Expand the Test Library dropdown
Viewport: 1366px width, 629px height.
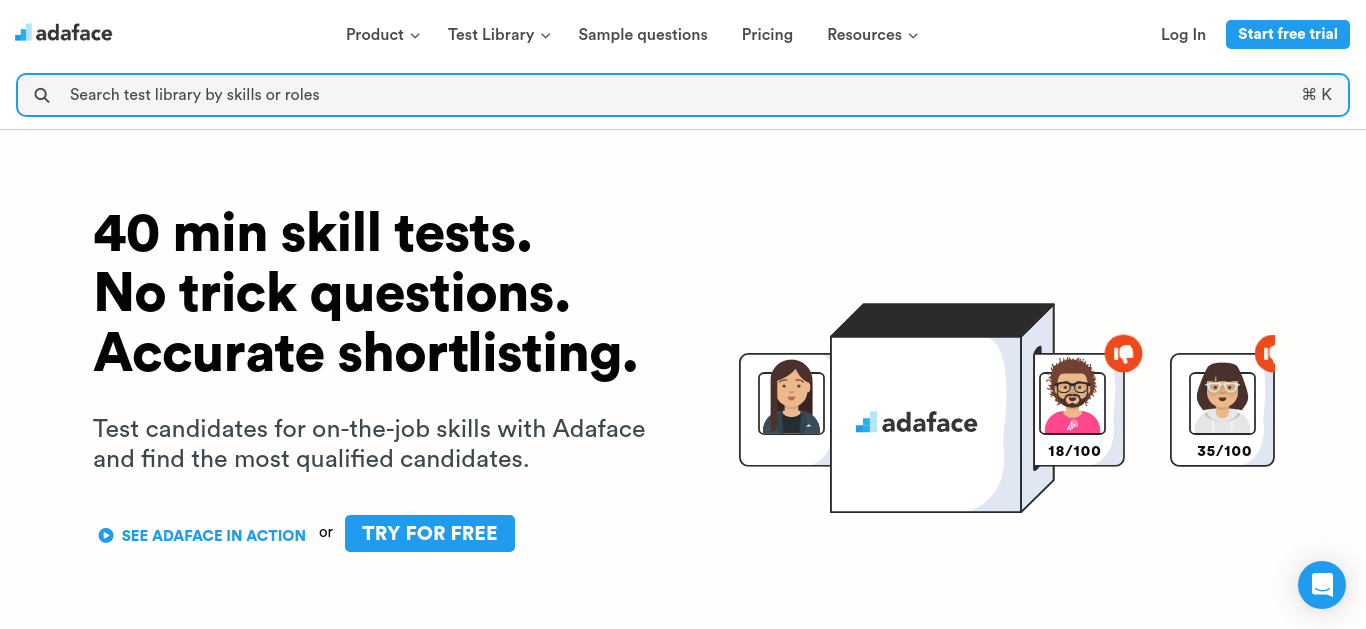(499, 34)
